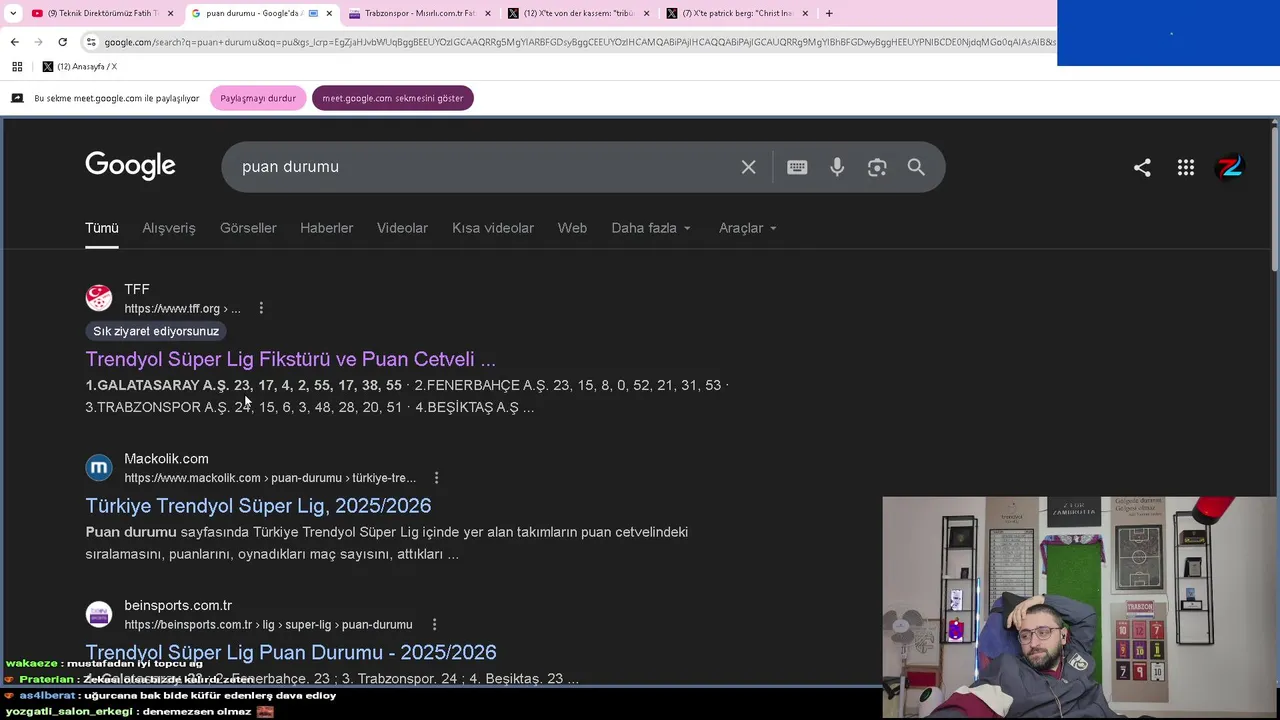Click the meet sharing screen icon

[17, 98]
